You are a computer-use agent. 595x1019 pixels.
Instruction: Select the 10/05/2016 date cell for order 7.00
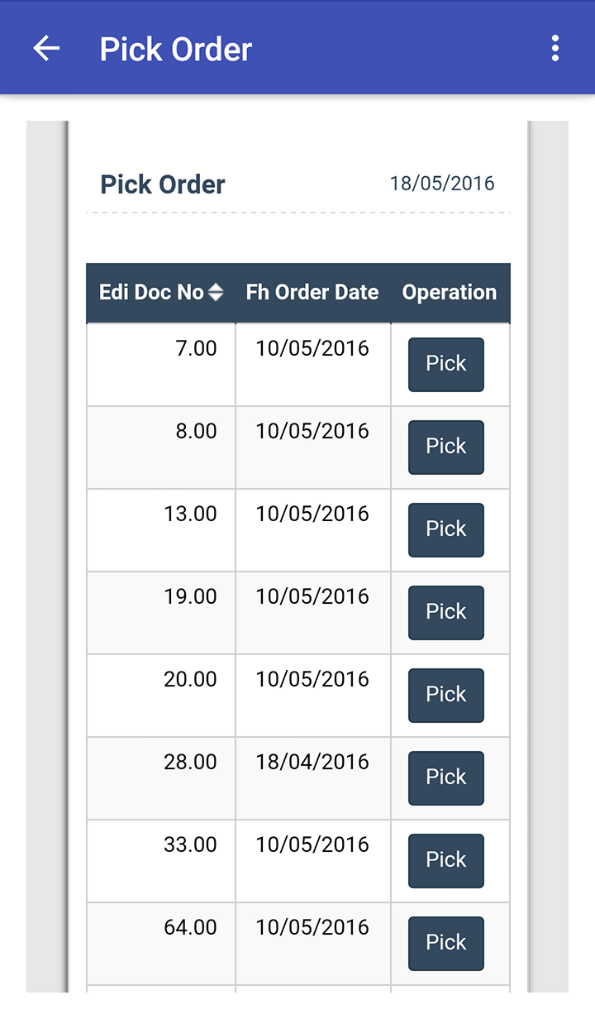312,348
